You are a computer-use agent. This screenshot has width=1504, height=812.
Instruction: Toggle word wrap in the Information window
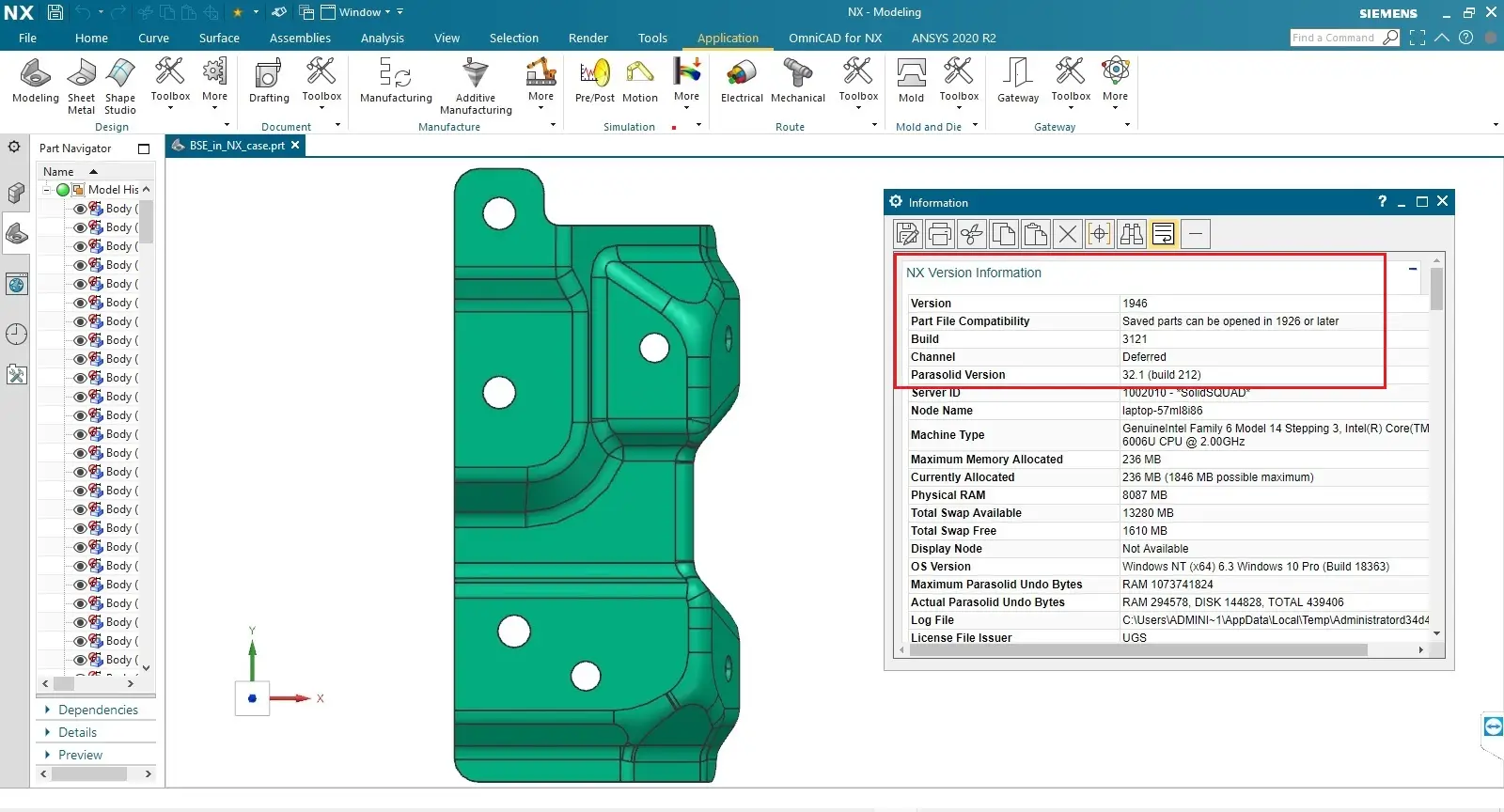point(1163,234)
